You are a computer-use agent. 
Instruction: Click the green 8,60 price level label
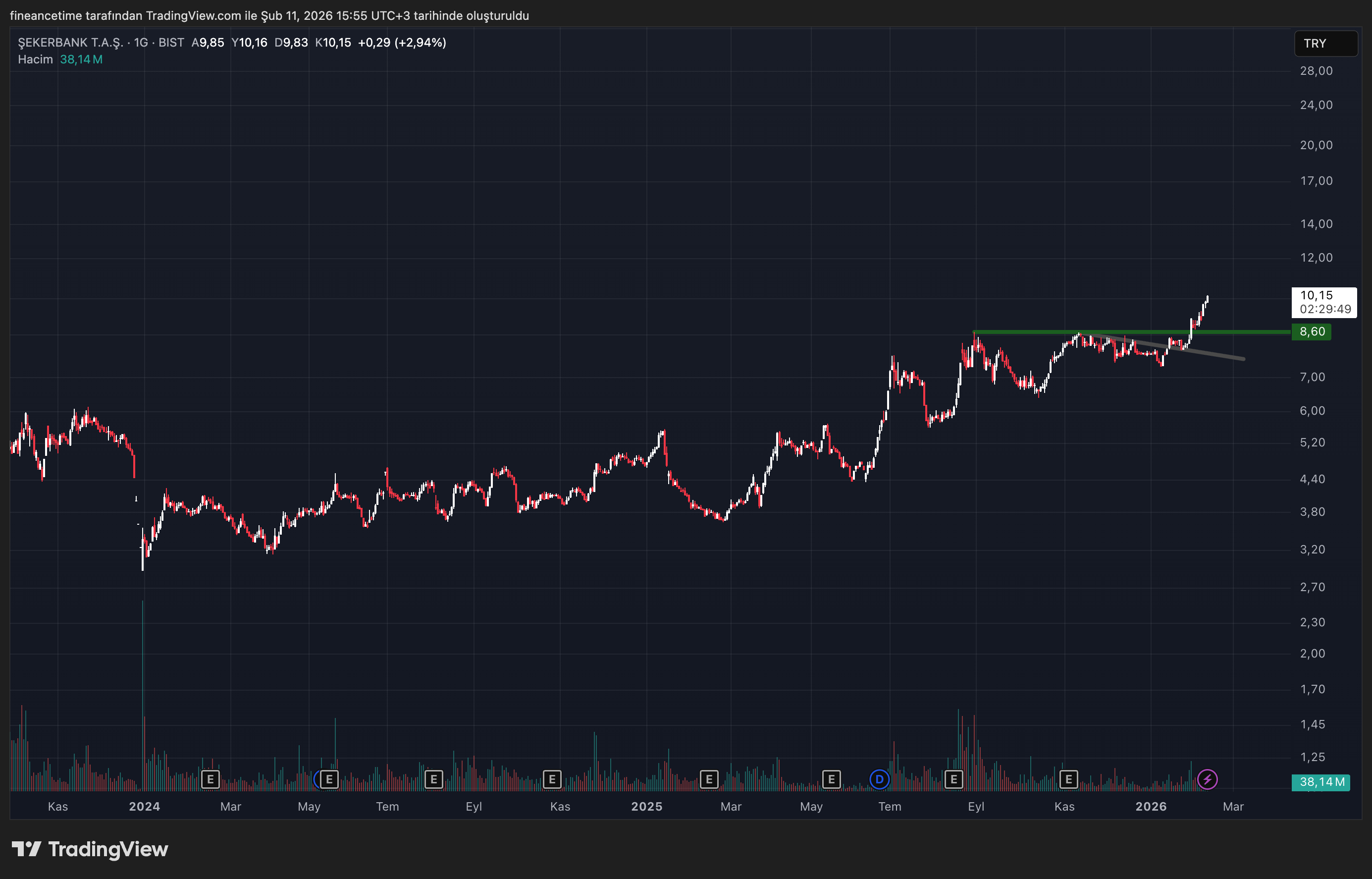[1311, 331]
